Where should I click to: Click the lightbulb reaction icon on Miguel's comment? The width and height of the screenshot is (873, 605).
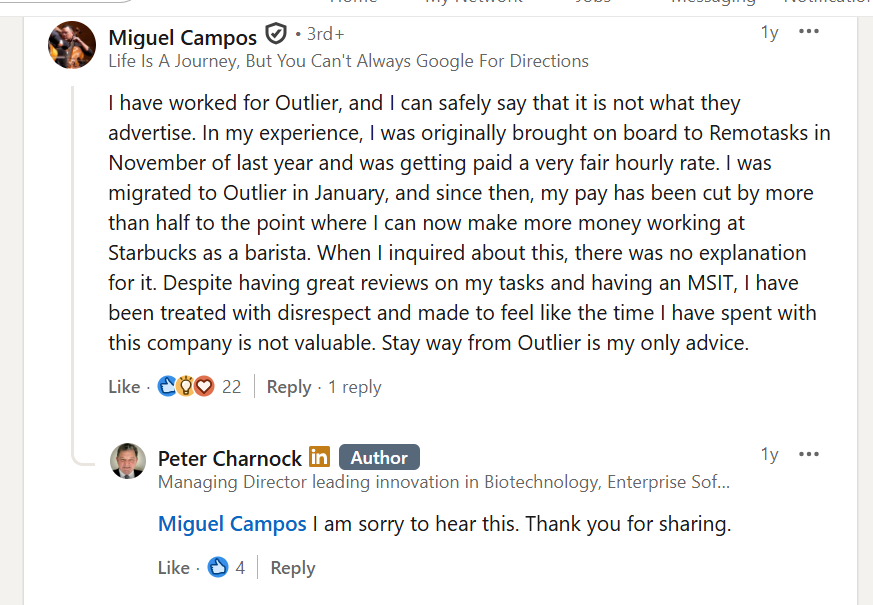[186, 386]
